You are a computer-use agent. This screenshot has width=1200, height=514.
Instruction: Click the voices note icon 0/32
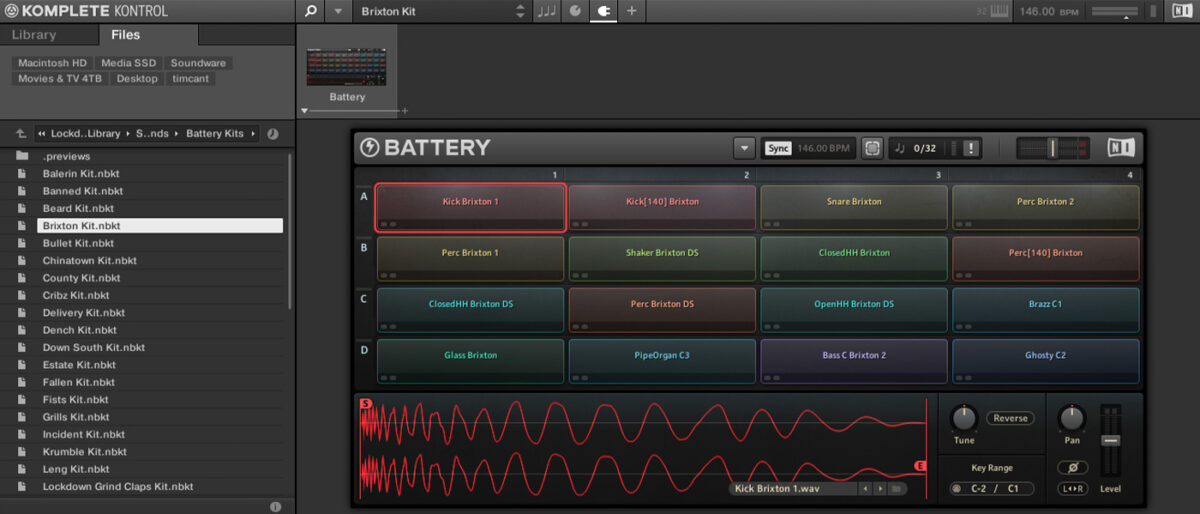[x=899, y=148]
